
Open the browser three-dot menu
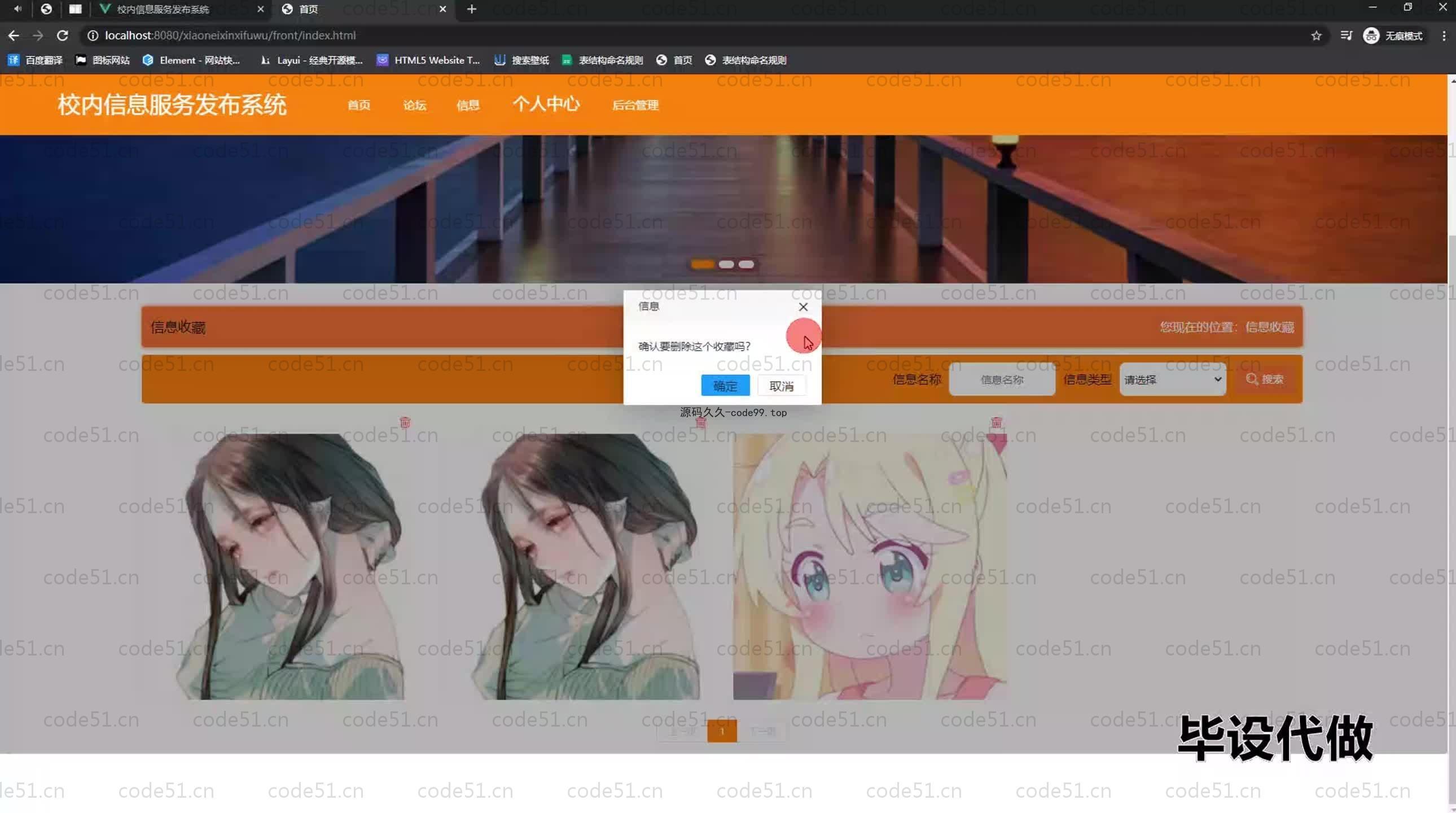coord(1444,36)
